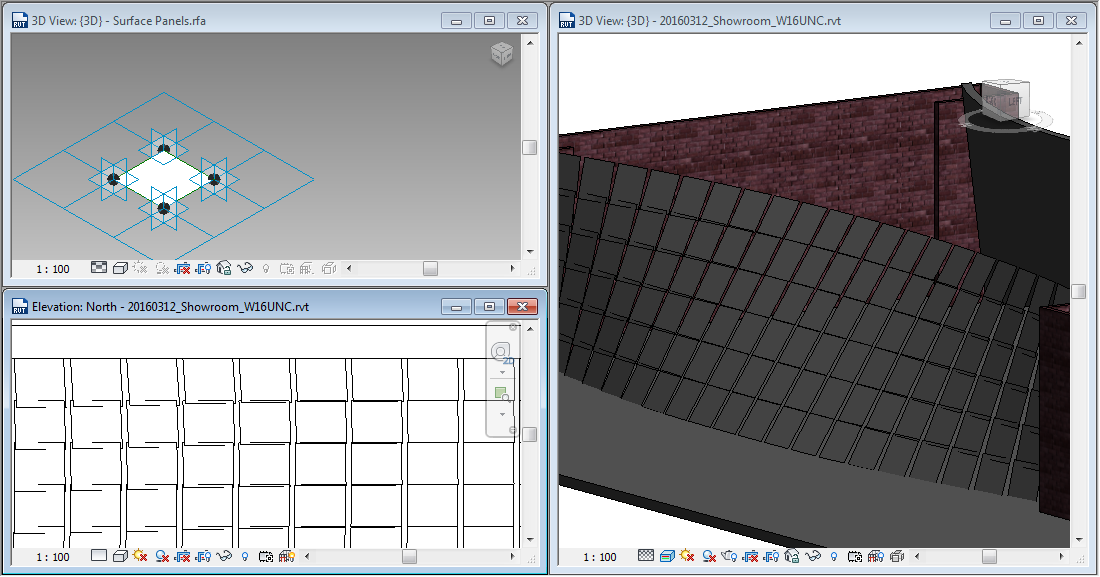This screenshot has width=1100, height=577.
Task: Click the steering wheel on the navigation bar
Action: pyautogui.click(x=500, y=352)
